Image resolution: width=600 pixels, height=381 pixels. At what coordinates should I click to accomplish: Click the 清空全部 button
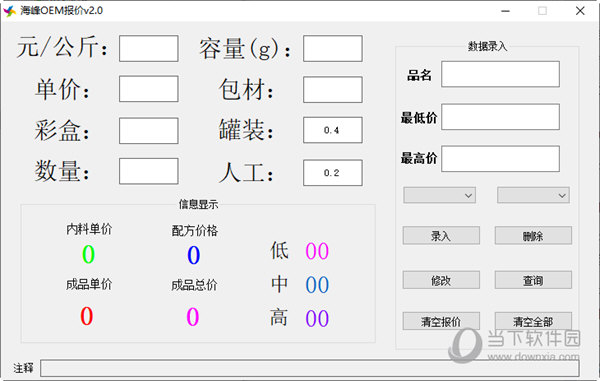pyautogui.click(x=533, y=321)
